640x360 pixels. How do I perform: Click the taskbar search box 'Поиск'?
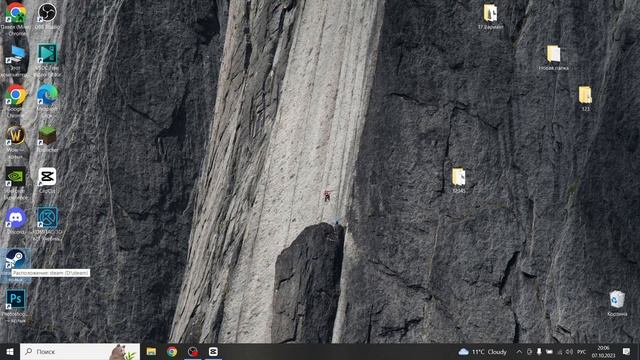point(80,351)
